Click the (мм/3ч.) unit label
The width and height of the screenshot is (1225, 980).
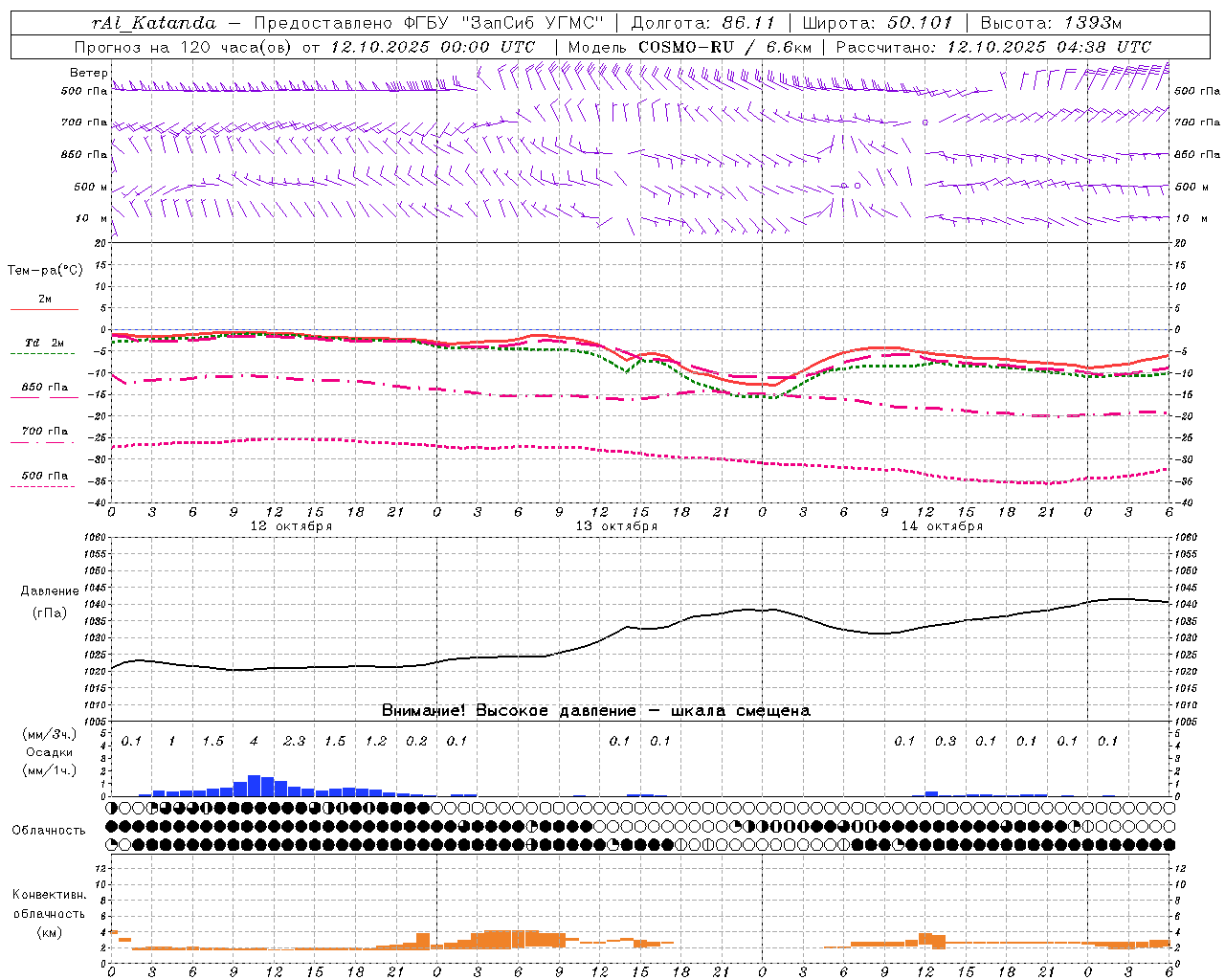tap(50, 734)
